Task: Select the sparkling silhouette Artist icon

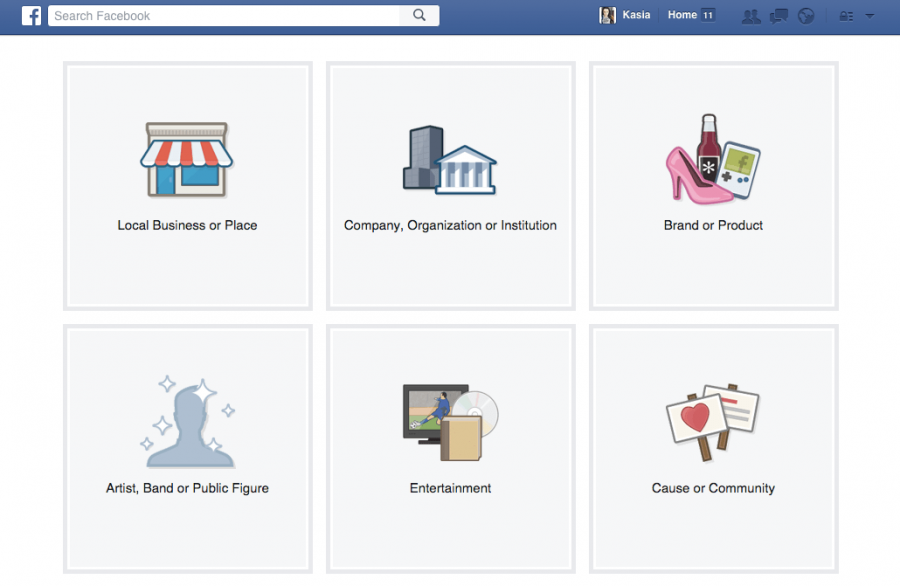Action: pyautogui.click(x=187, y=422)
